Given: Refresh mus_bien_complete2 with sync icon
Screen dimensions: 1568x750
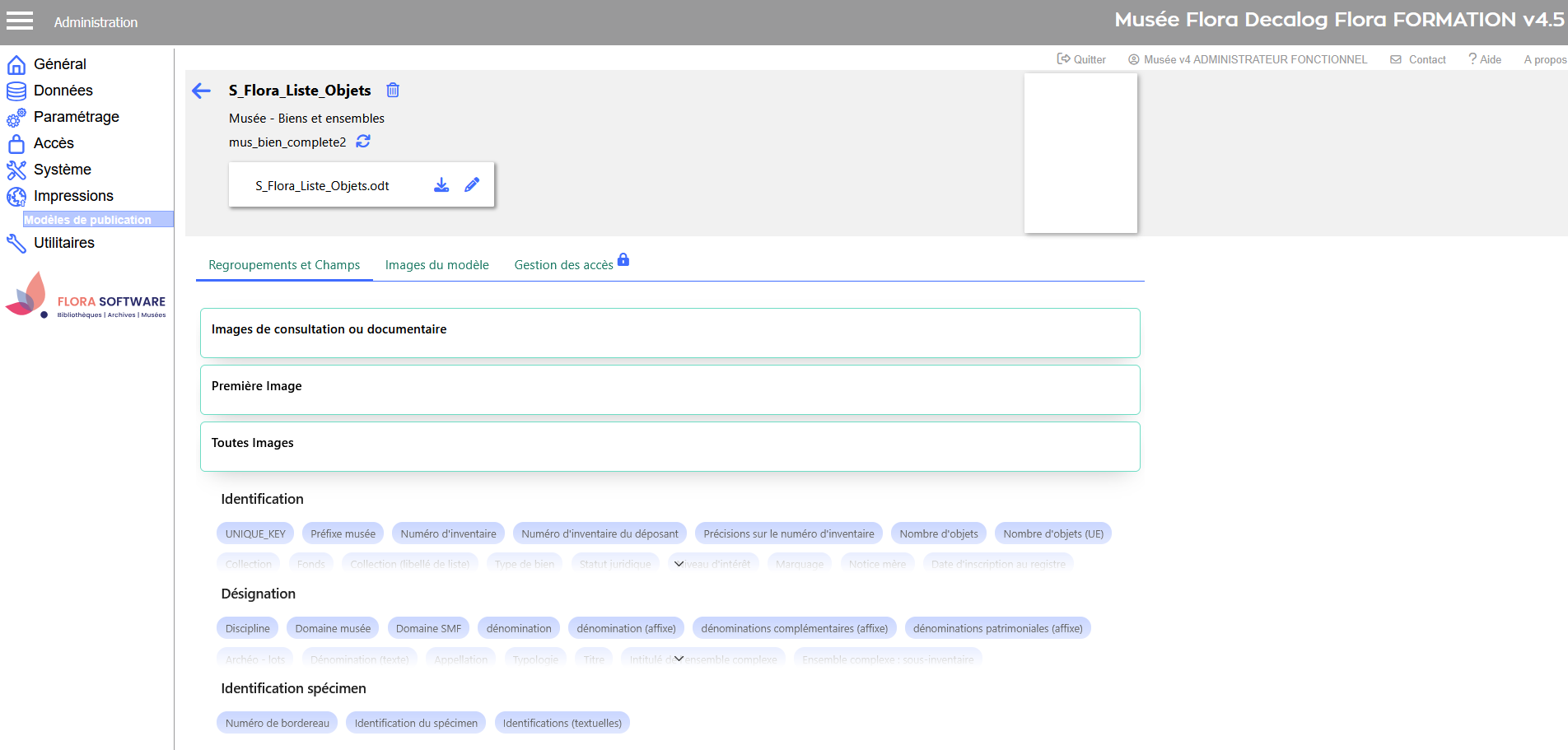Looking at the screenshot, I should tap(363, 142).
